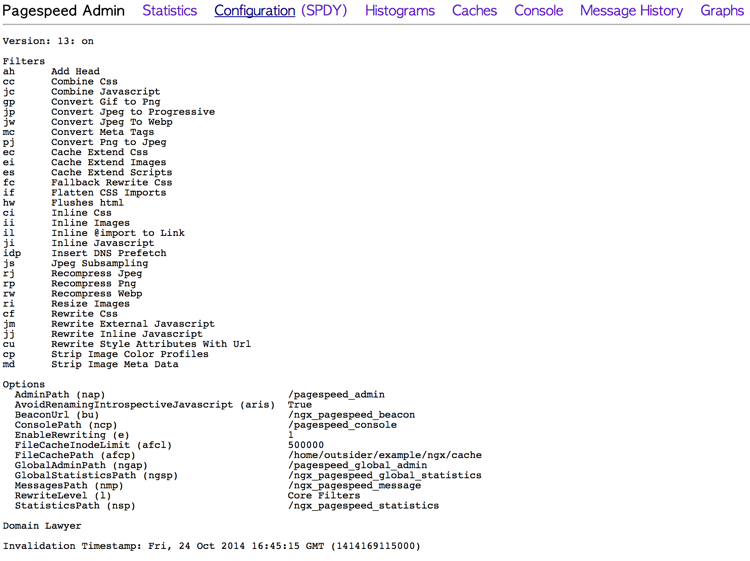Select the 'Invalidation Timestamp' line
This screenshot has width=750, height=561.
[211, 546]
